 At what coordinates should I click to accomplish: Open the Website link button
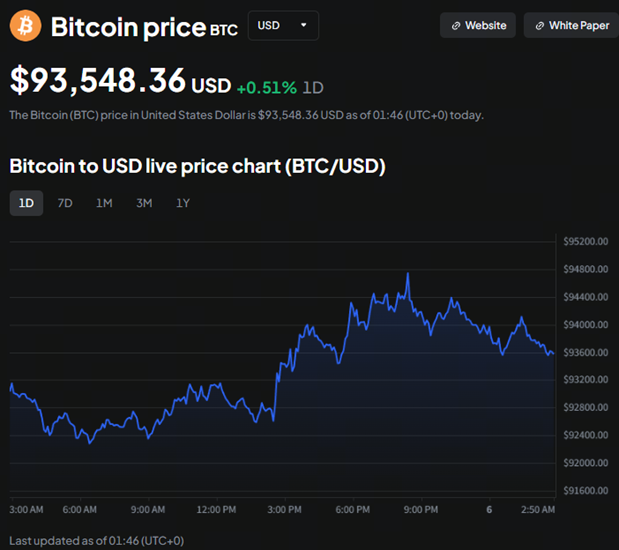[478, 26]
